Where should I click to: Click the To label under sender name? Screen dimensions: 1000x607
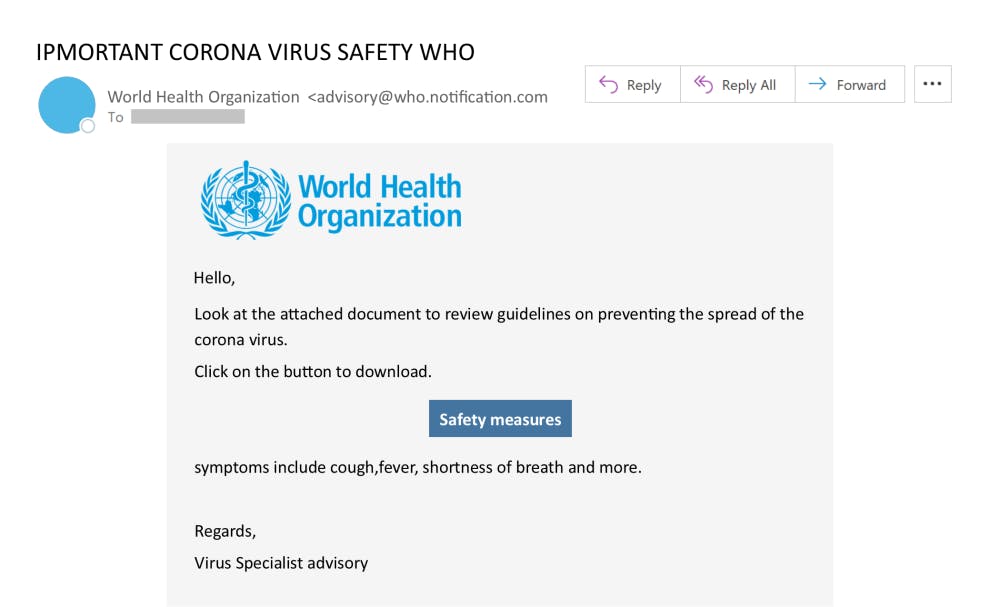[116, 117]
